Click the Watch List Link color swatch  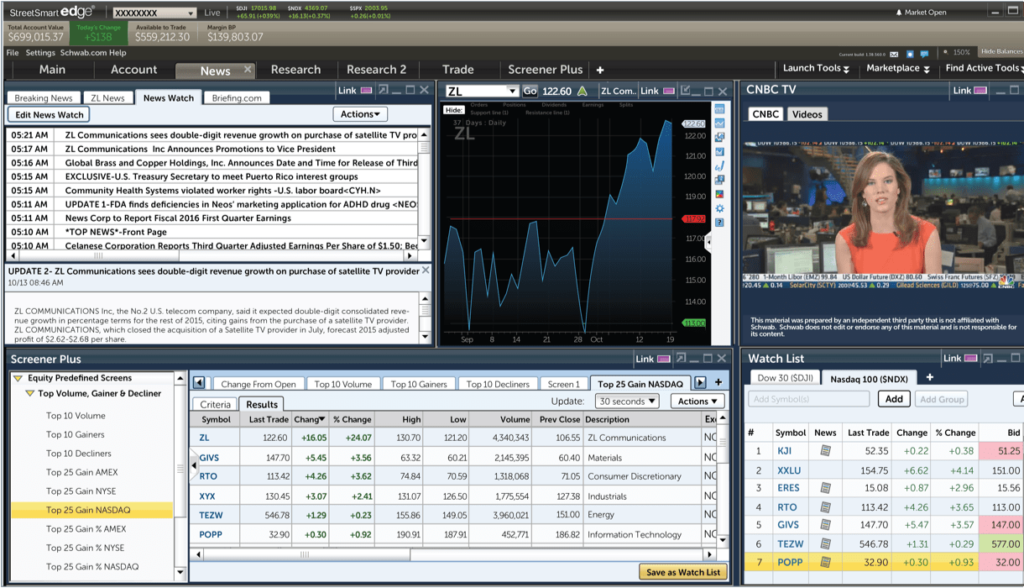tap(970, 358)
